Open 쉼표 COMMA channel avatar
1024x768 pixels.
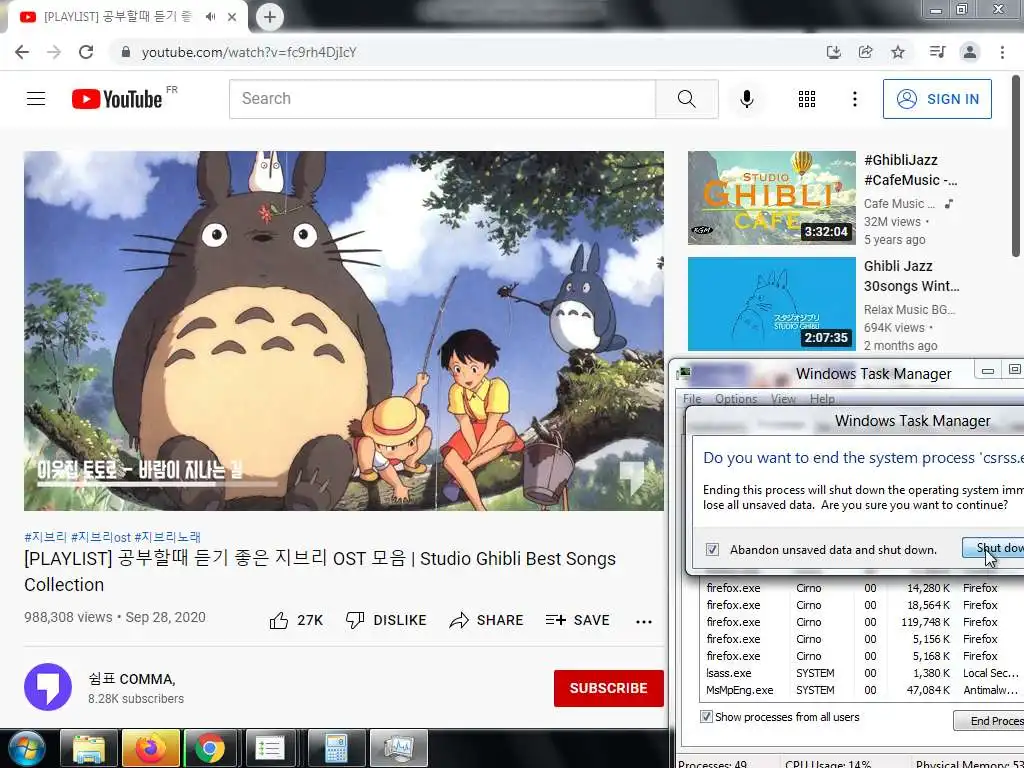click(48, 687)
